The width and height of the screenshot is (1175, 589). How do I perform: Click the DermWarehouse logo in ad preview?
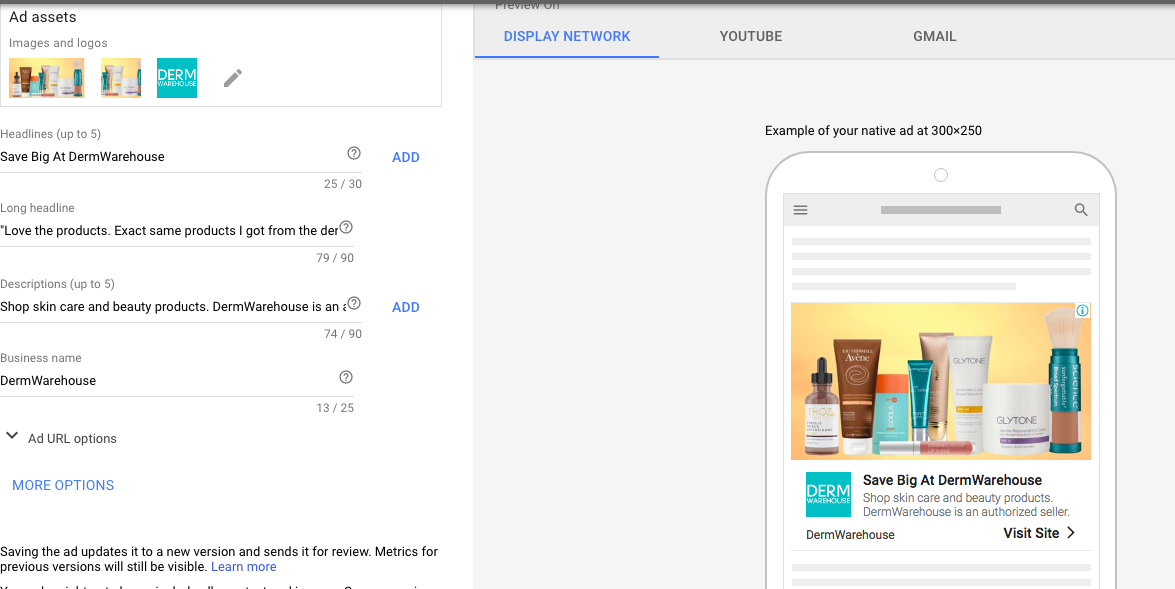(x=828, y=495)
